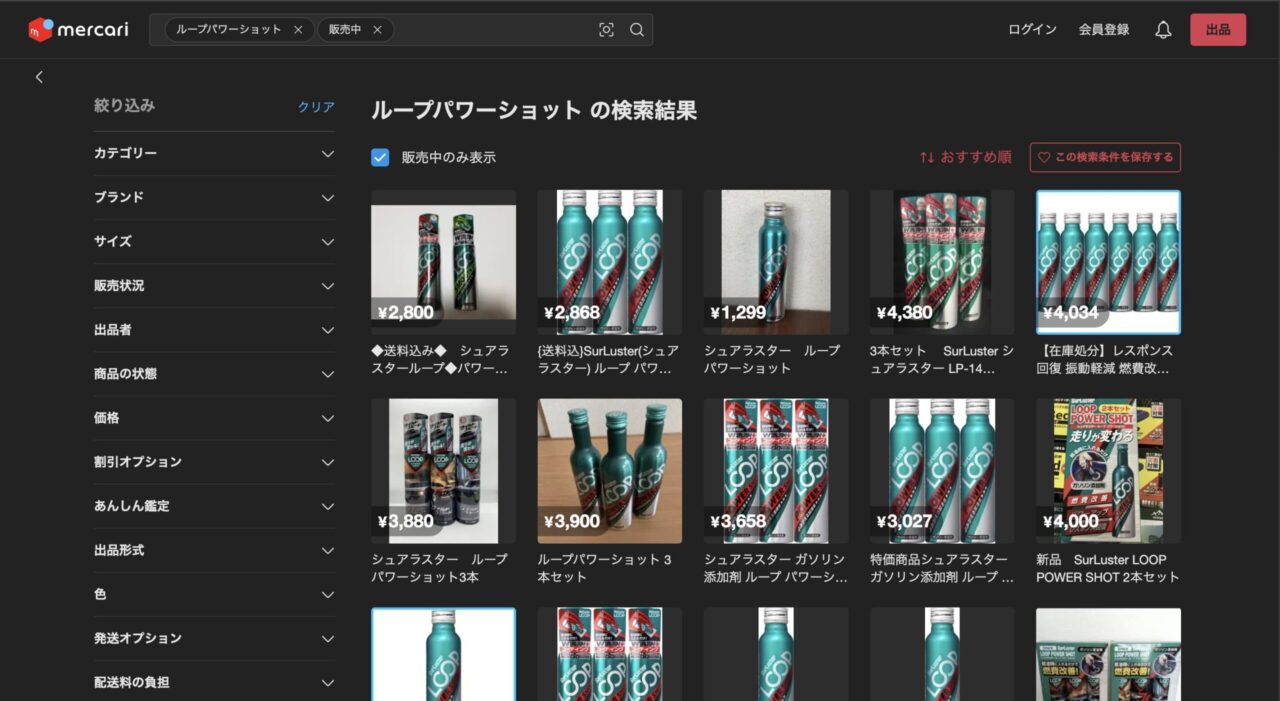Expand the 出品者 filter
The height and width of the screenshot is (701, 1280).
pos(214,330)
